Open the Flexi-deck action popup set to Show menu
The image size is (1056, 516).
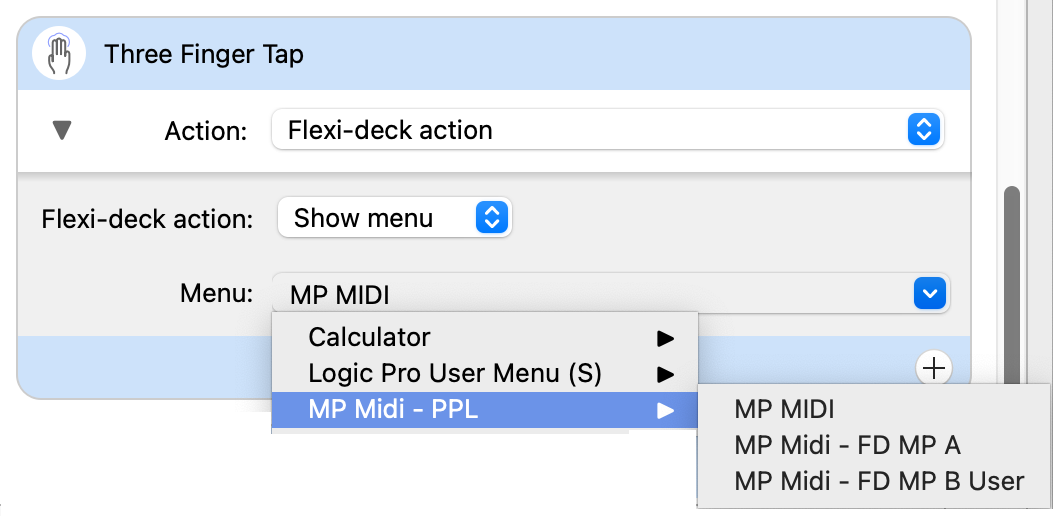coord(380,218)
